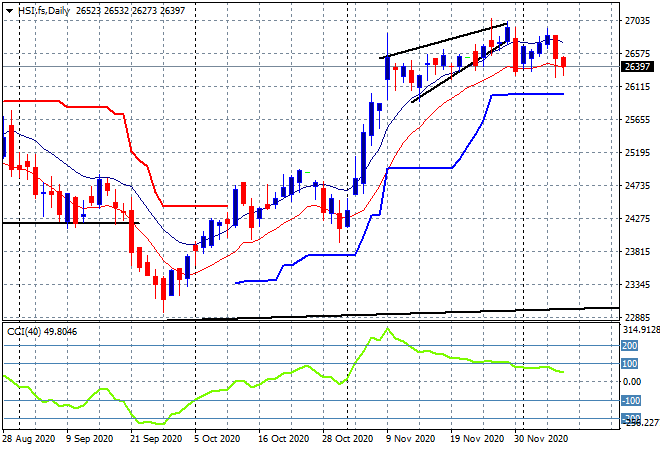Click the 23345 price axis label
This screenshot has height=450, width=660.
coord(637,285)
